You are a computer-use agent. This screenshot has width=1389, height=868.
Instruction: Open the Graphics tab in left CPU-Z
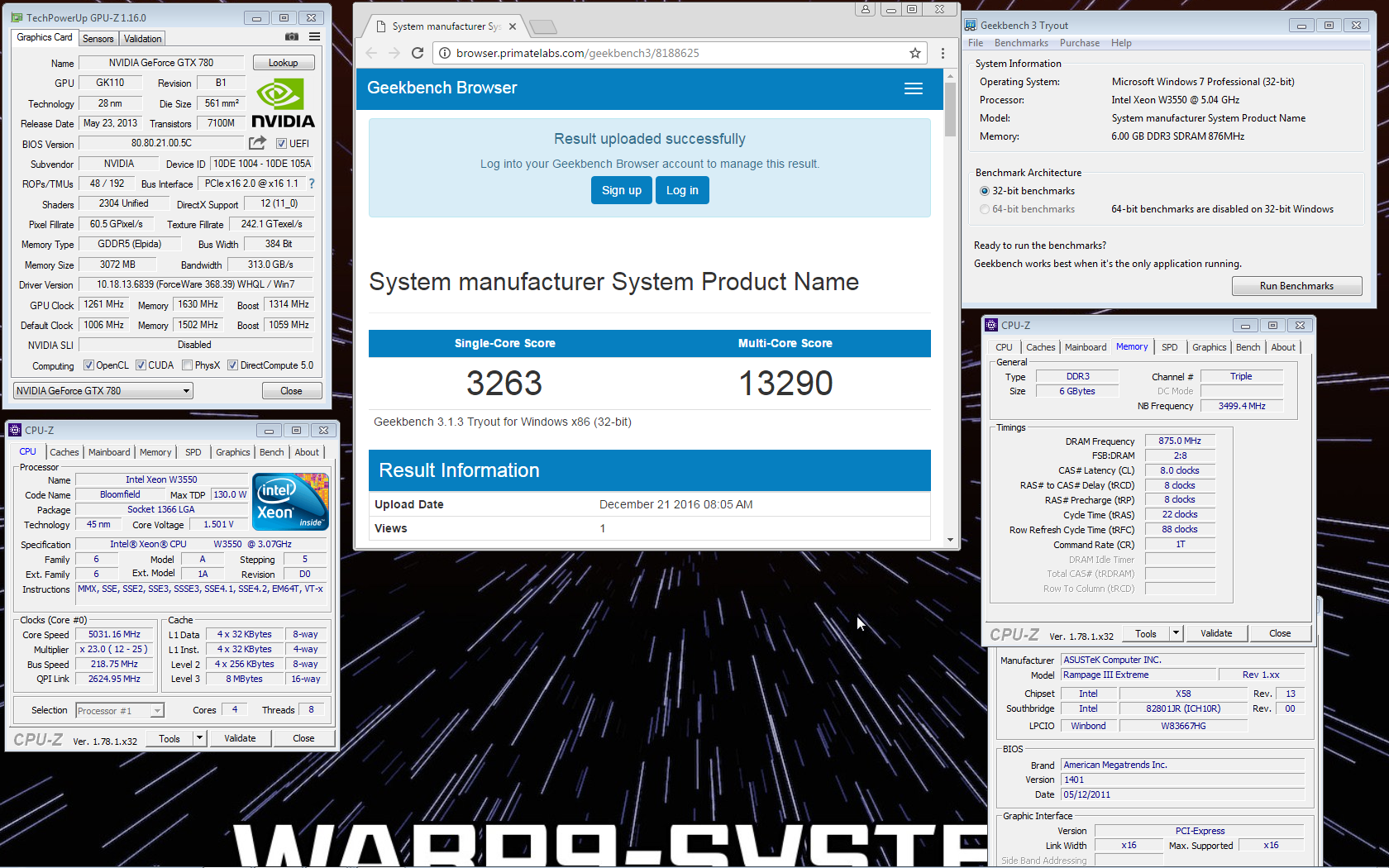point(232,452)
